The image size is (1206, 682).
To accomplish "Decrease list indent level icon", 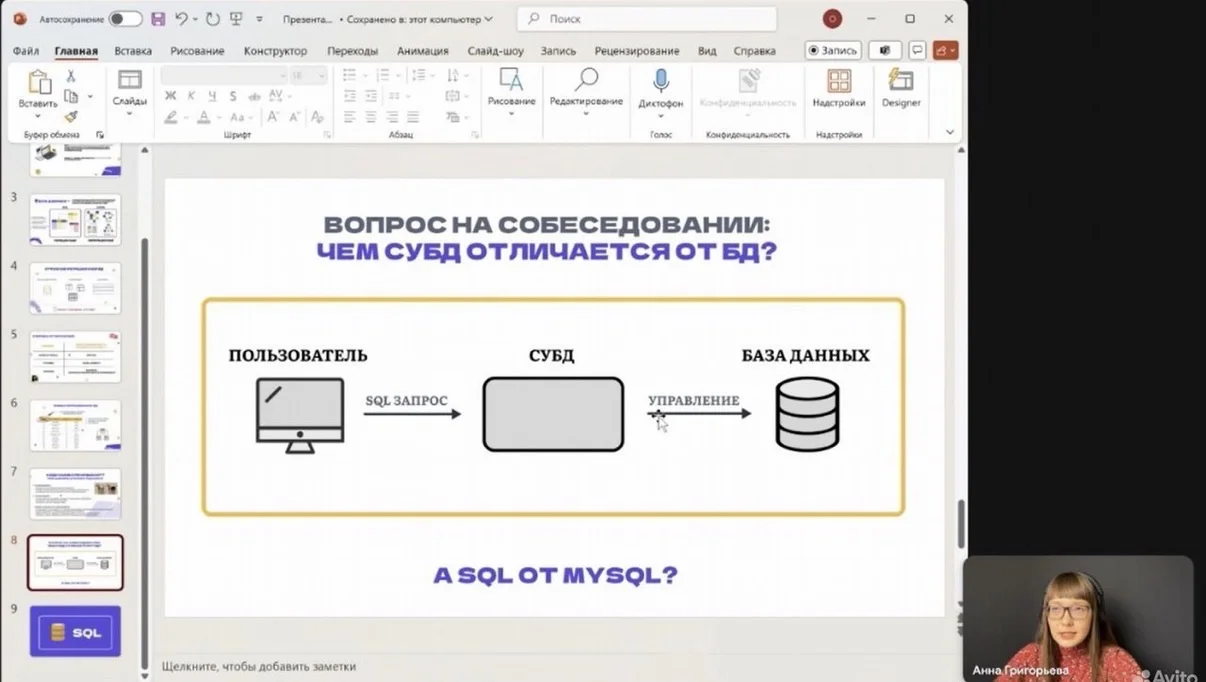I will tap(349, 96).
